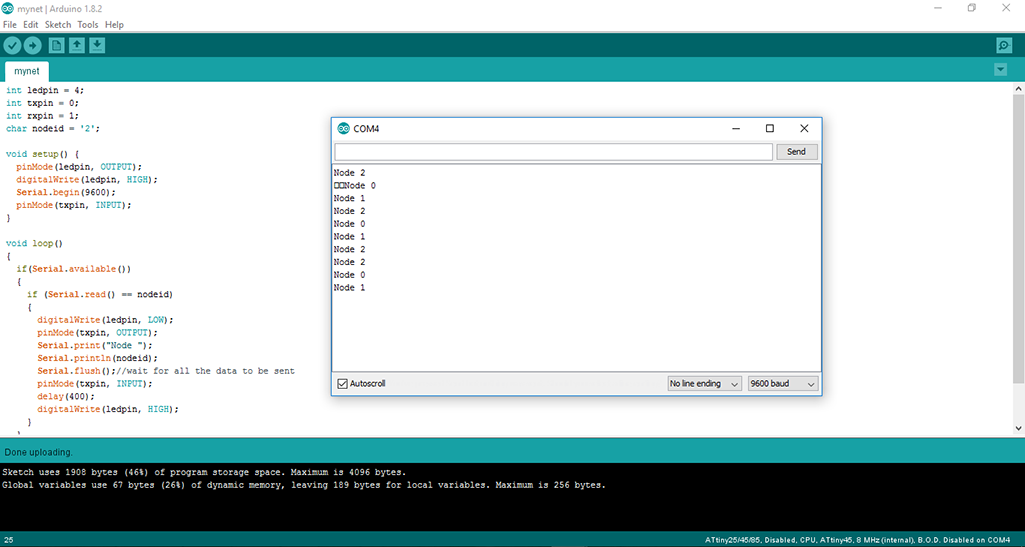The image size is (1025, 547).
Task: Click the first 'Node 2' serial output line
Action: [350, 173]
